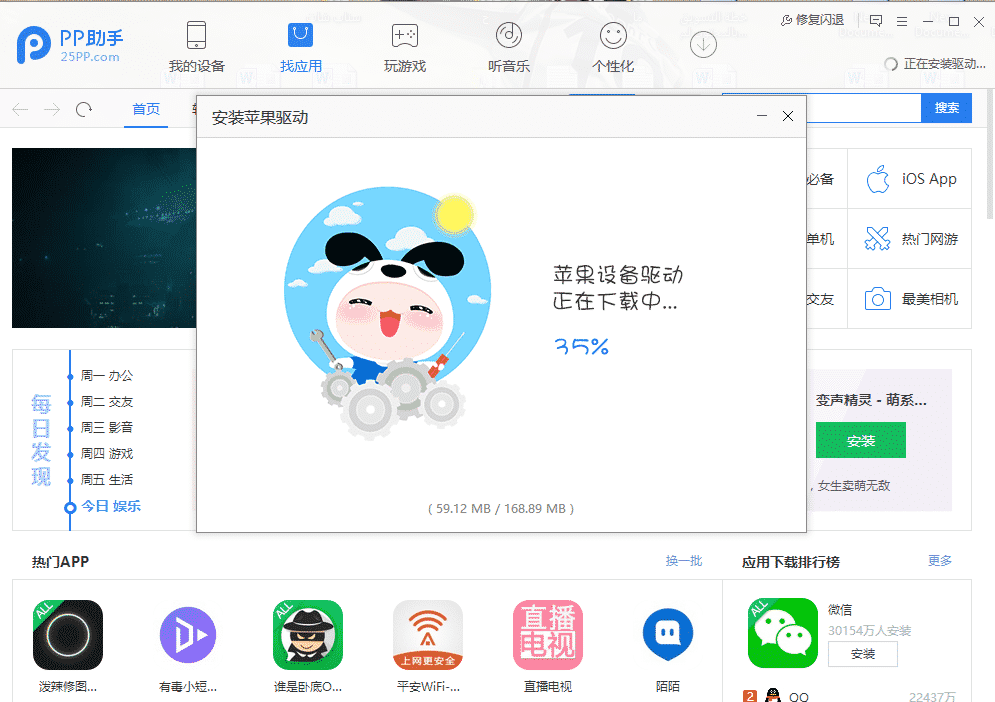The image size is (995, 702).
Task: Select the 首页 home tab
Action: click(146, 109)
